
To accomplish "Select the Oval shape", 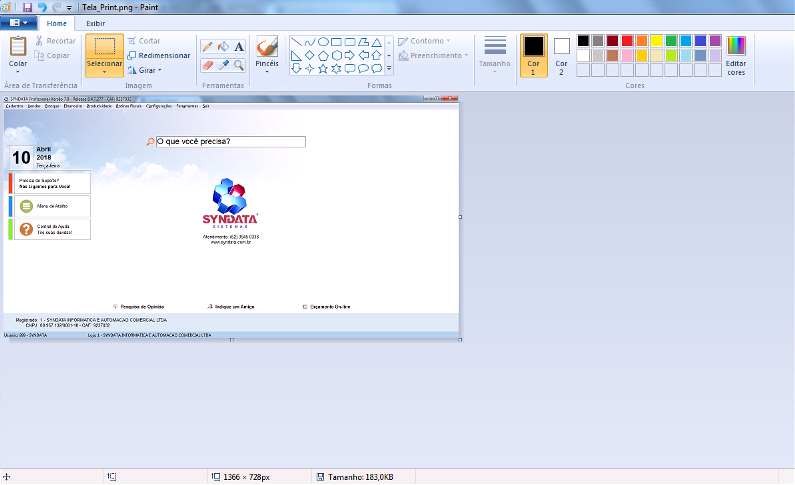I will click(x=323, y=42).
